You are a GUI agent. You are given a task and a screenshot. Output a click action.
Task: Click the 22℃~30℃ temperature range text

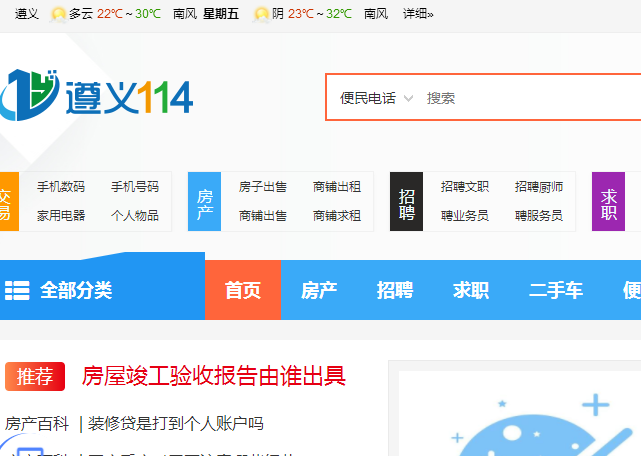click(129, 14)
